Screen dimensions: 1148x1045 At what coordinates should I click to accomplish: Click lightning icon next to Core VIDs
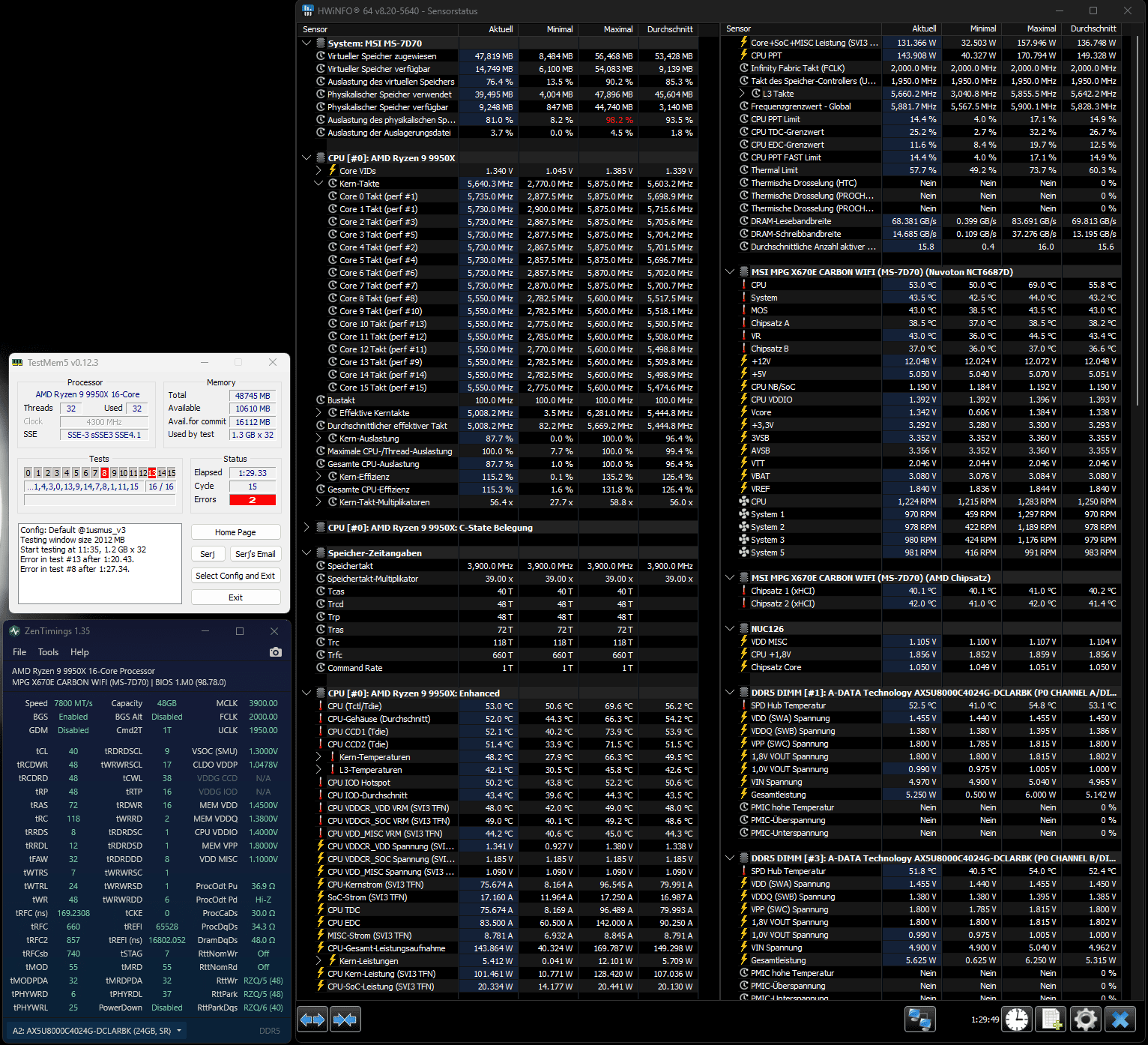click(x=333, y=170)
